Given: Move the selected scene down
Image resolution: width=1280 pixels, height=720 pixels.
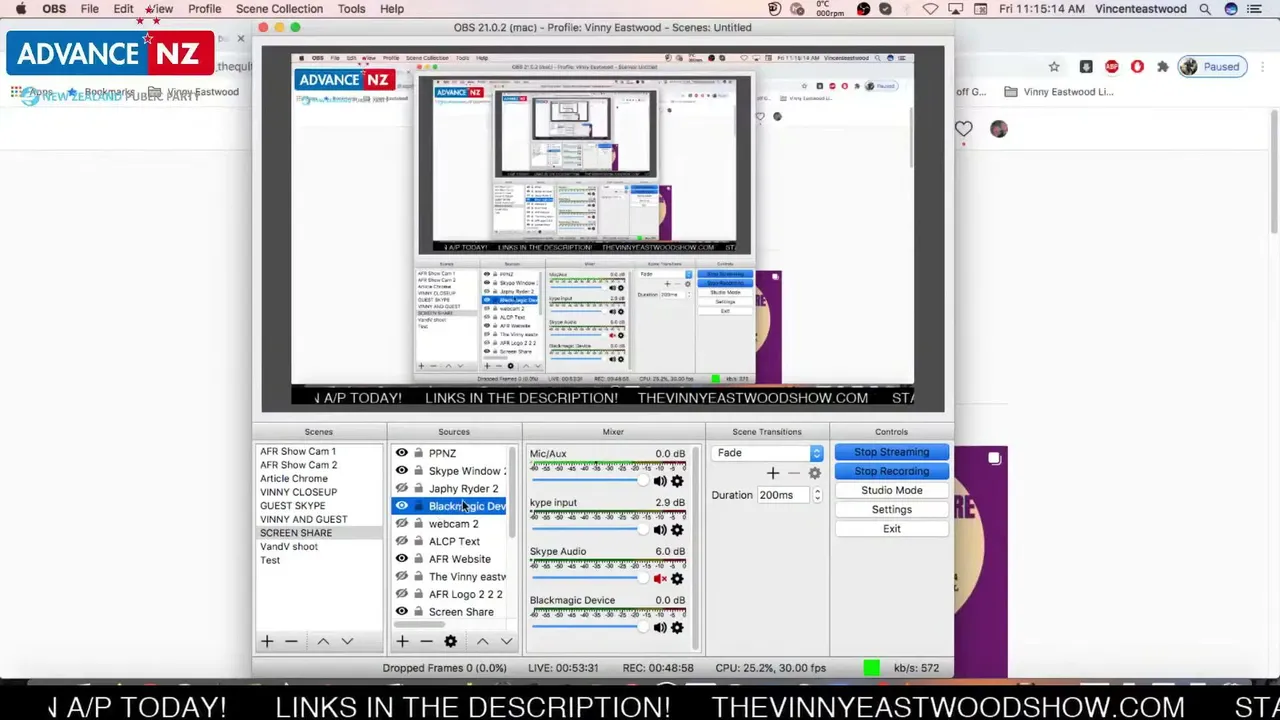Looking at the screenshot, I should [347, 641].
